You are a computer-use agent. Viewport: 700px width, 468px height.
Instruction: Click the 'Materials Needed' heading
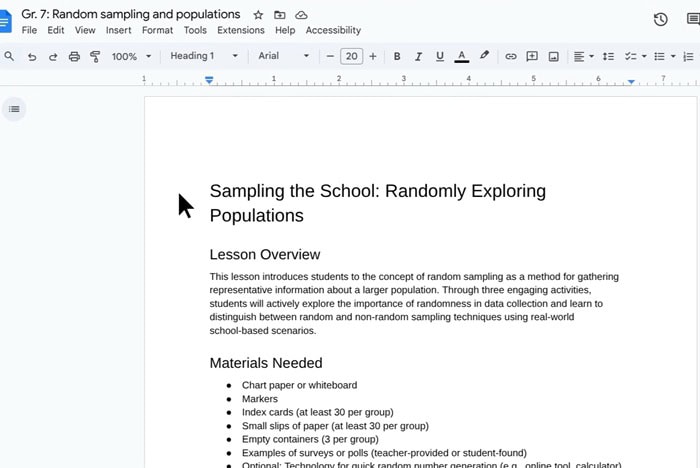coord(266,363)
